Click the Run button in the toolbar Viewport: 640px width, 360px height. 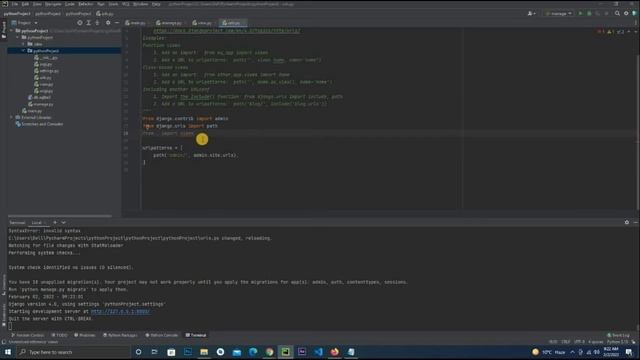pos(580,13)
